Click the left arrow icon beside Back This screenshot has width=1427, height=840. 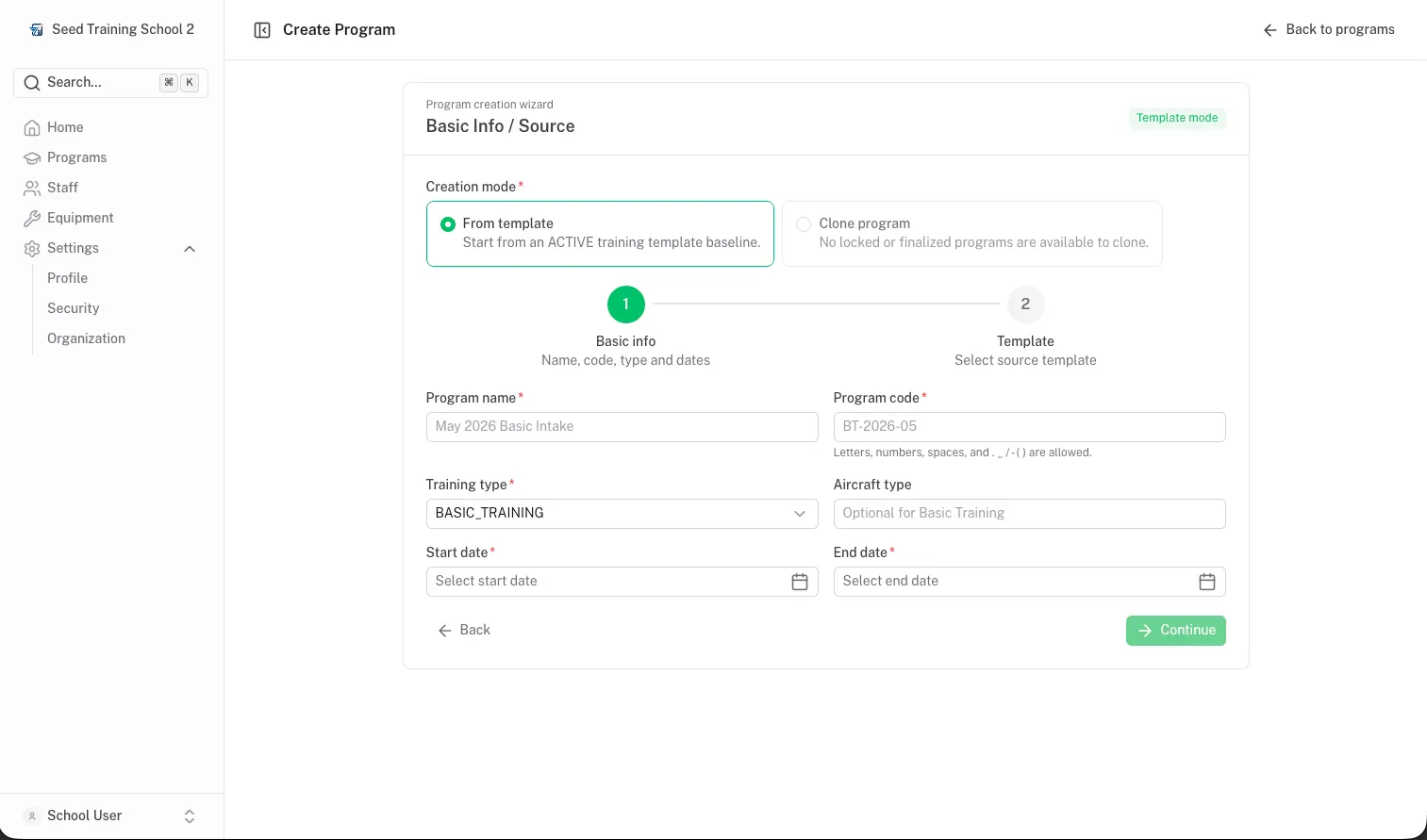(x=445, y=631)
